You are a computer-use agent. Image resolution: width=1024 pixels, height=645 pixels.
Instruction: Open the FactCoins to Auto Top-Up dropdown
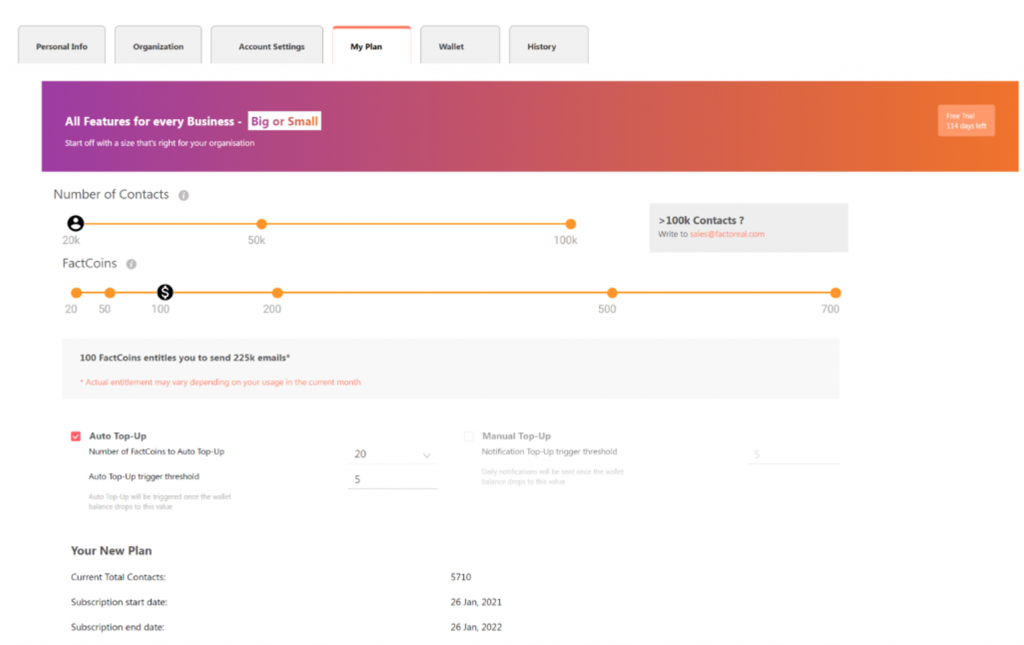pos(393,454)
